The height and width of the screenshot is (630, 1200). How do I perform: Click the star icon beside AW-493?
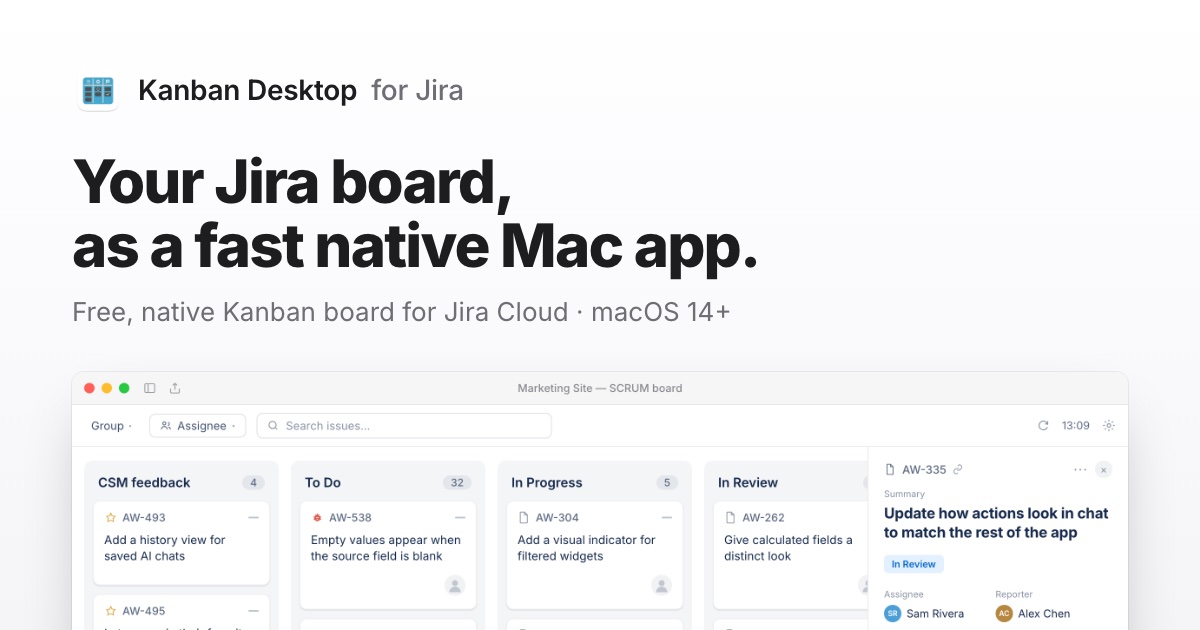click(x=111, y=518)
